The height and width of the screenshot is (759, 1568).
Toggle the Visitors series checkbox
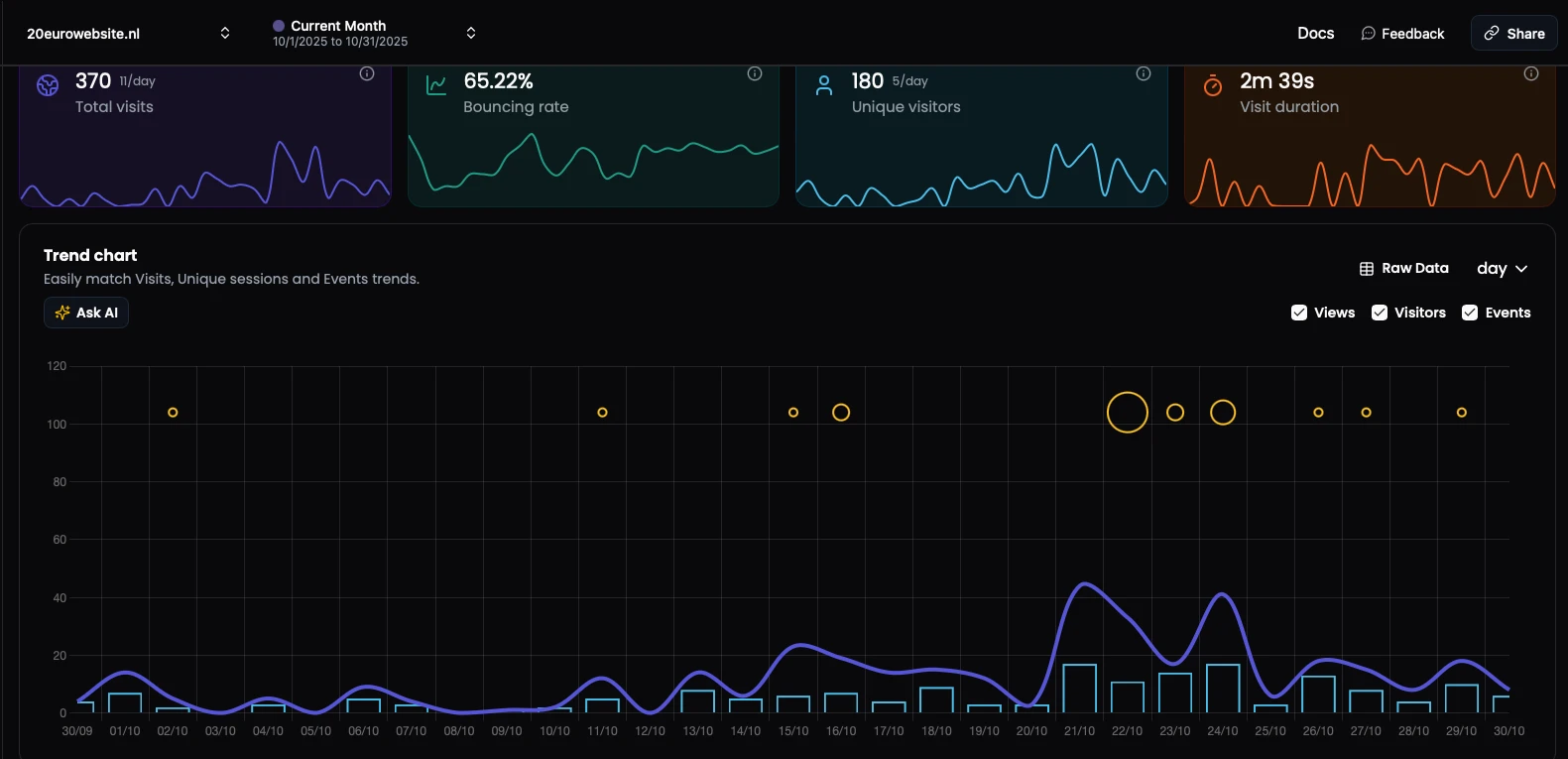[x=1380, y=313]
